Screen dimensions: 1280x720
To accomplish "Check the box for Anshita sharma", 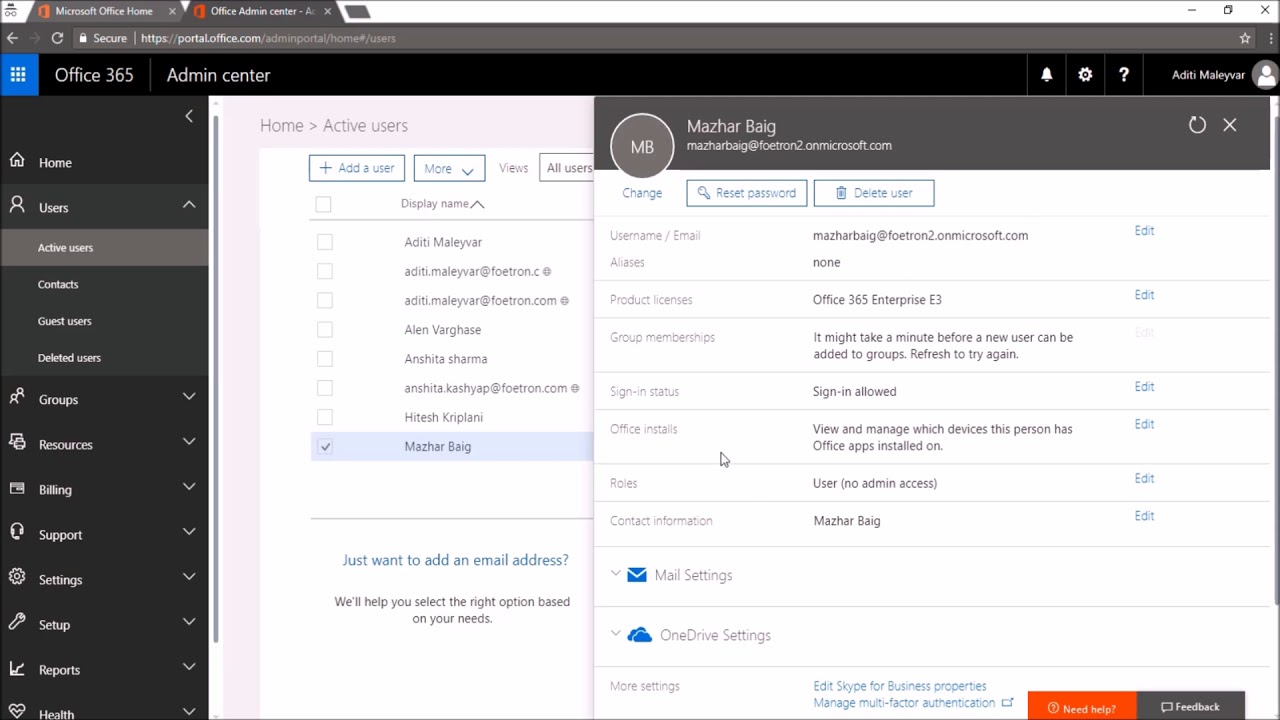I will [x=325, y=358].
